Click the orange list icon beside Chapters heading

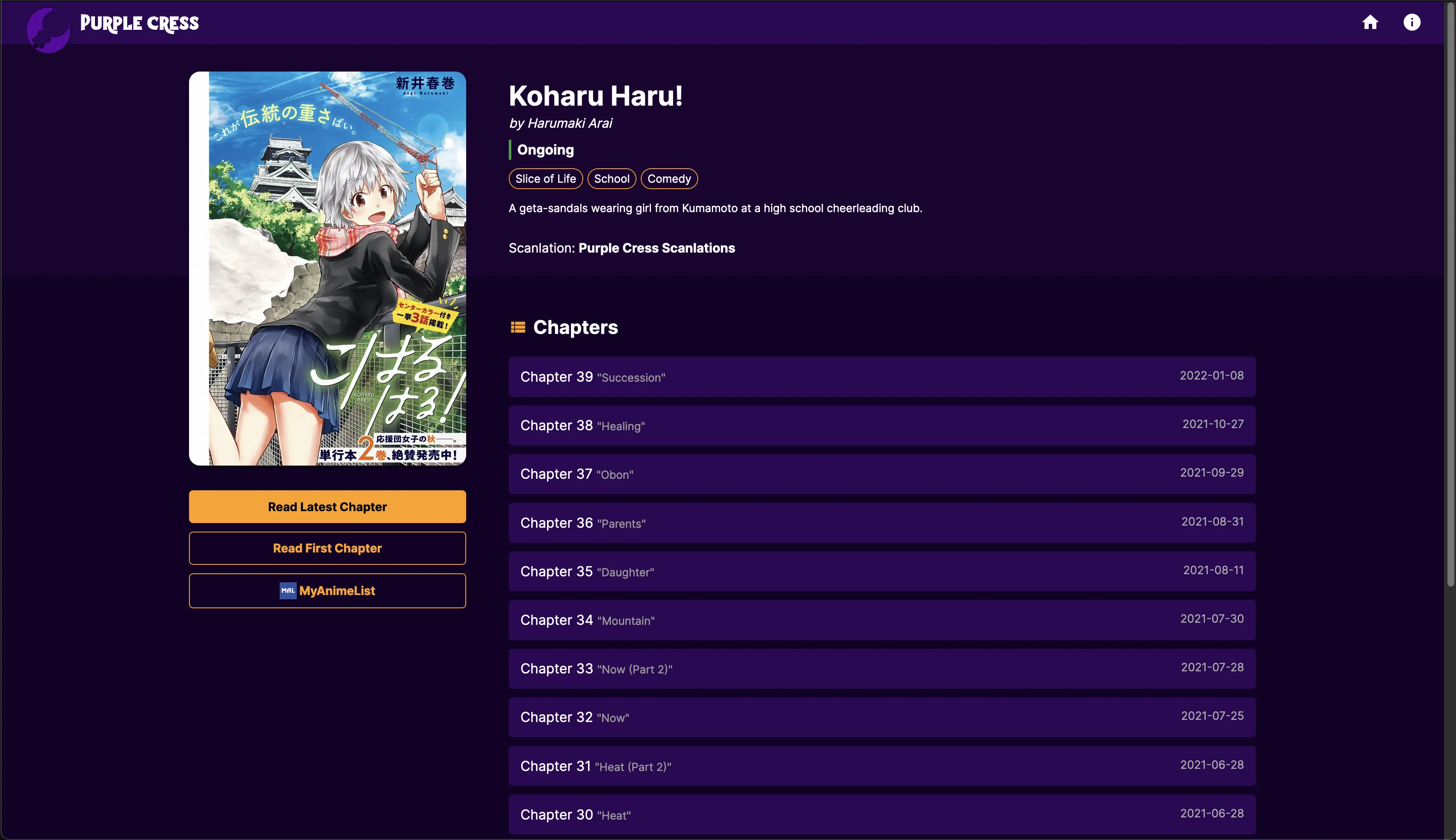point(517,327)
